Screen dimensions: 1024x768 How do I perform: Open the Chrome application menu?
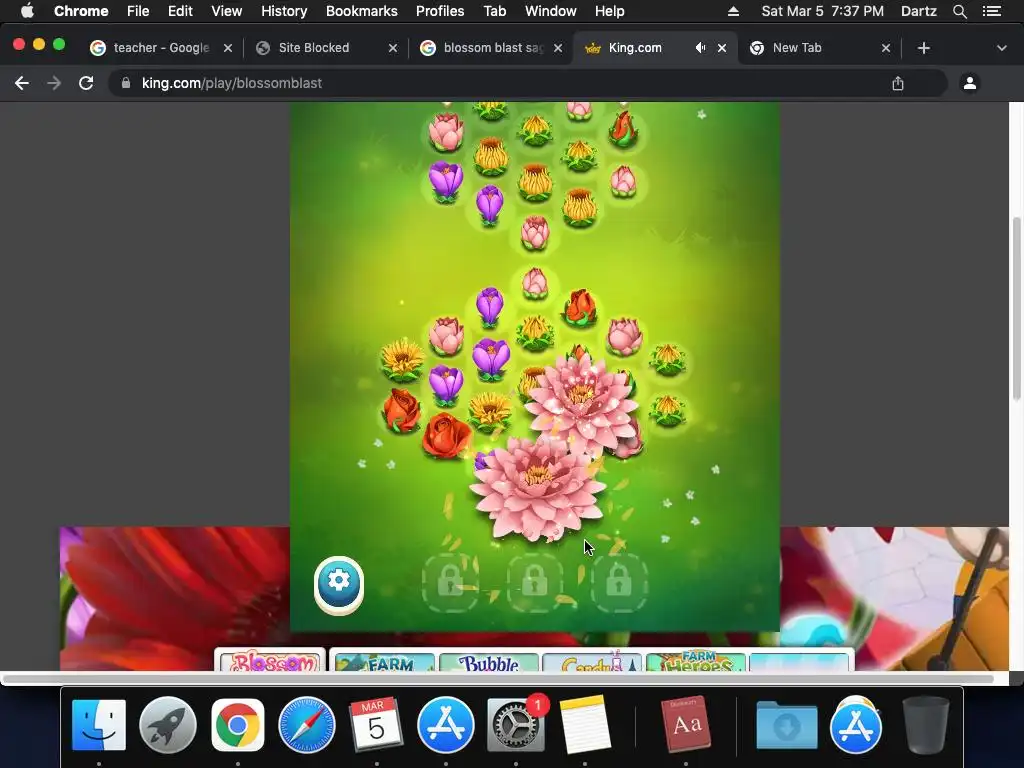click(x=81, y=11)
